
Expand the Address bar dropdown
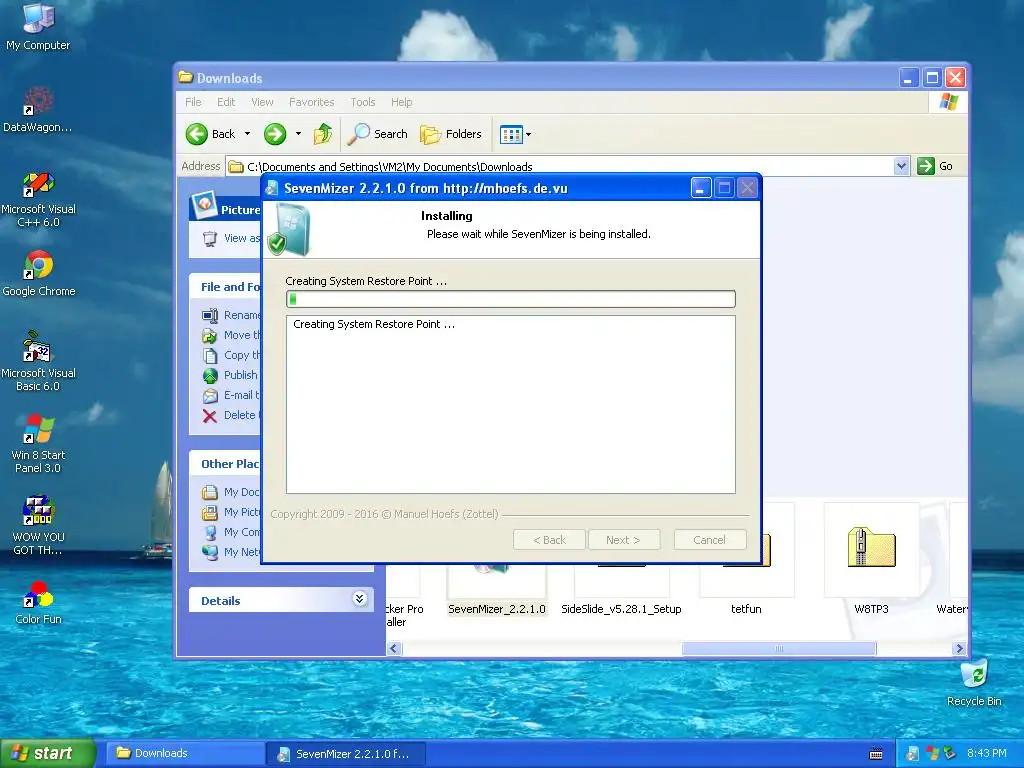pyautogui.click(x=901, y=166)
